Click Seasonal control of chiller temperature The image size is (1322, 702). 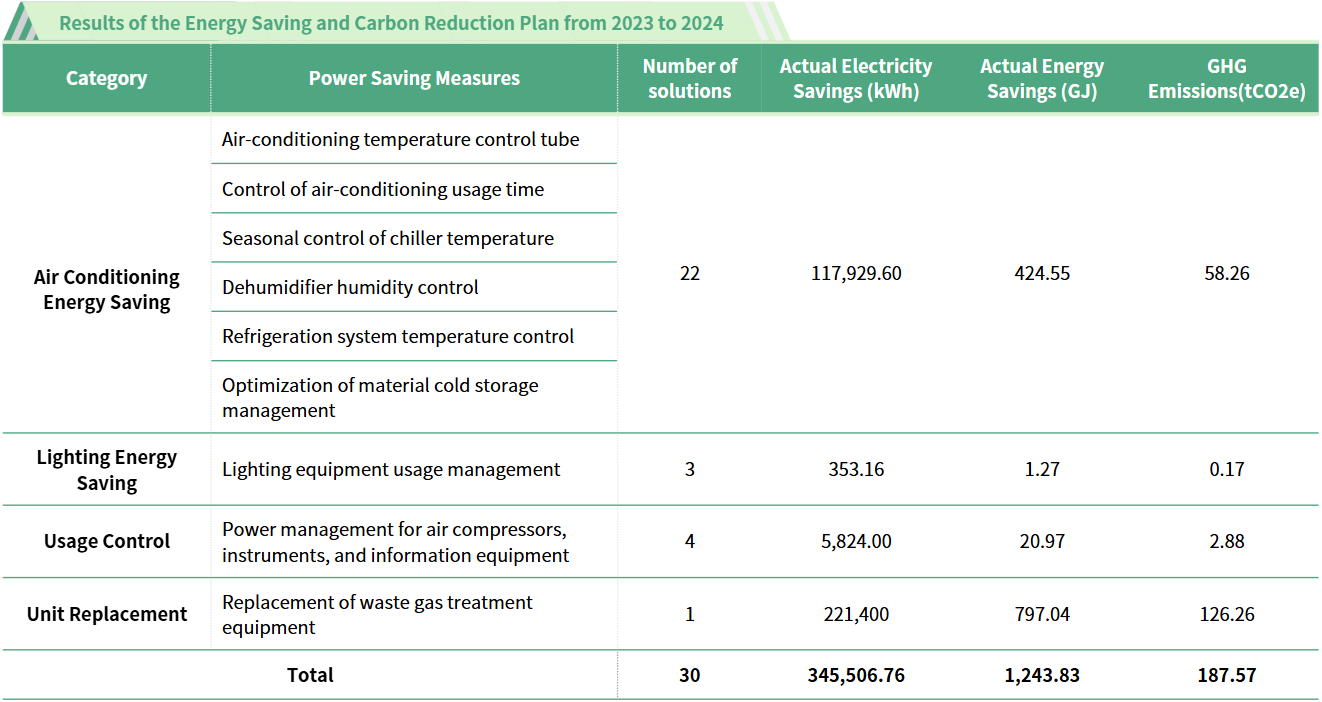pos(387,238)
